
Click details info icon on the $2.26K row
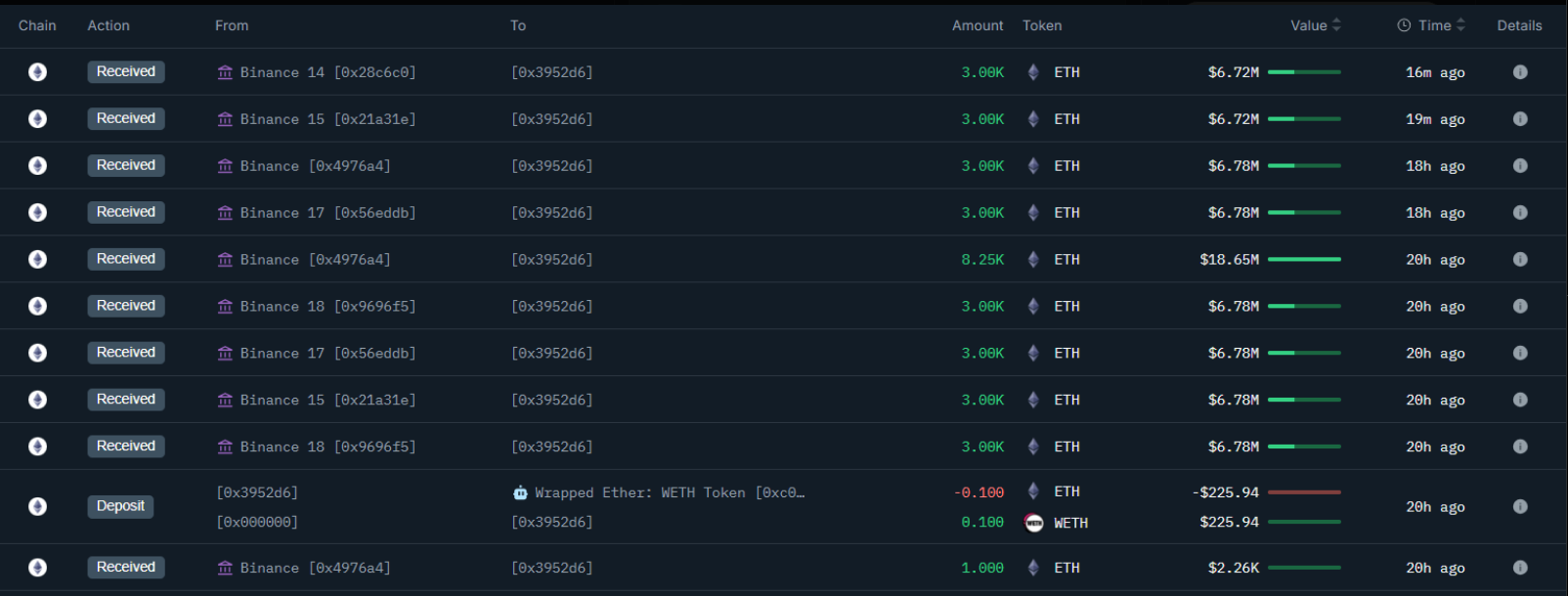[1520, 568]
